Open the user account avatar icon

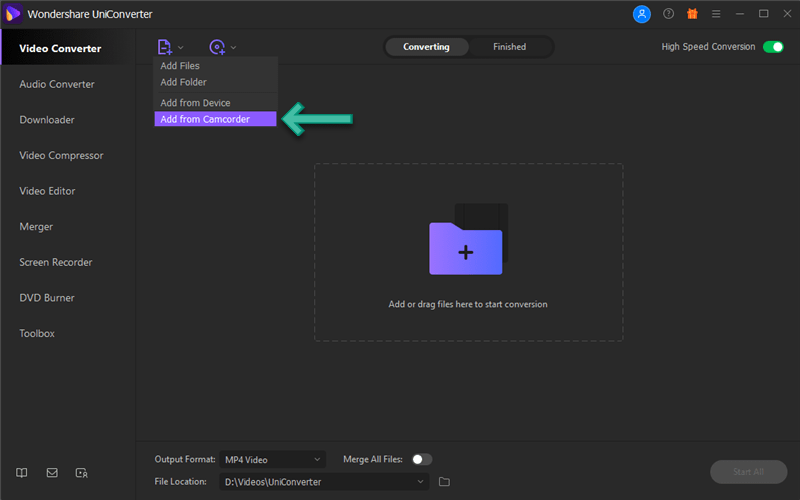[x=642, y=14]
